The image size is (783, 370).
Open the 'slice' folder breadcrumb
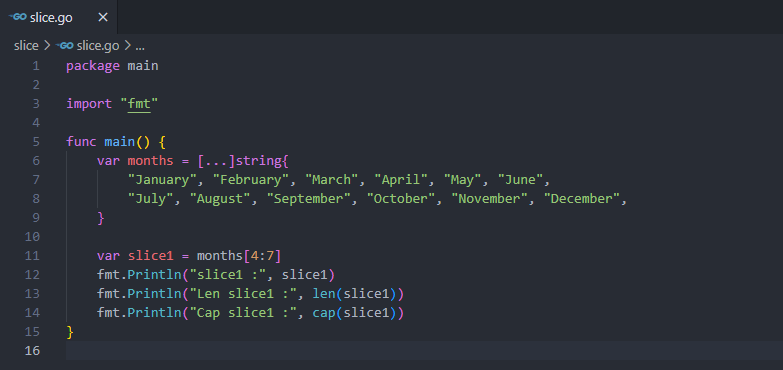point(26,46)
